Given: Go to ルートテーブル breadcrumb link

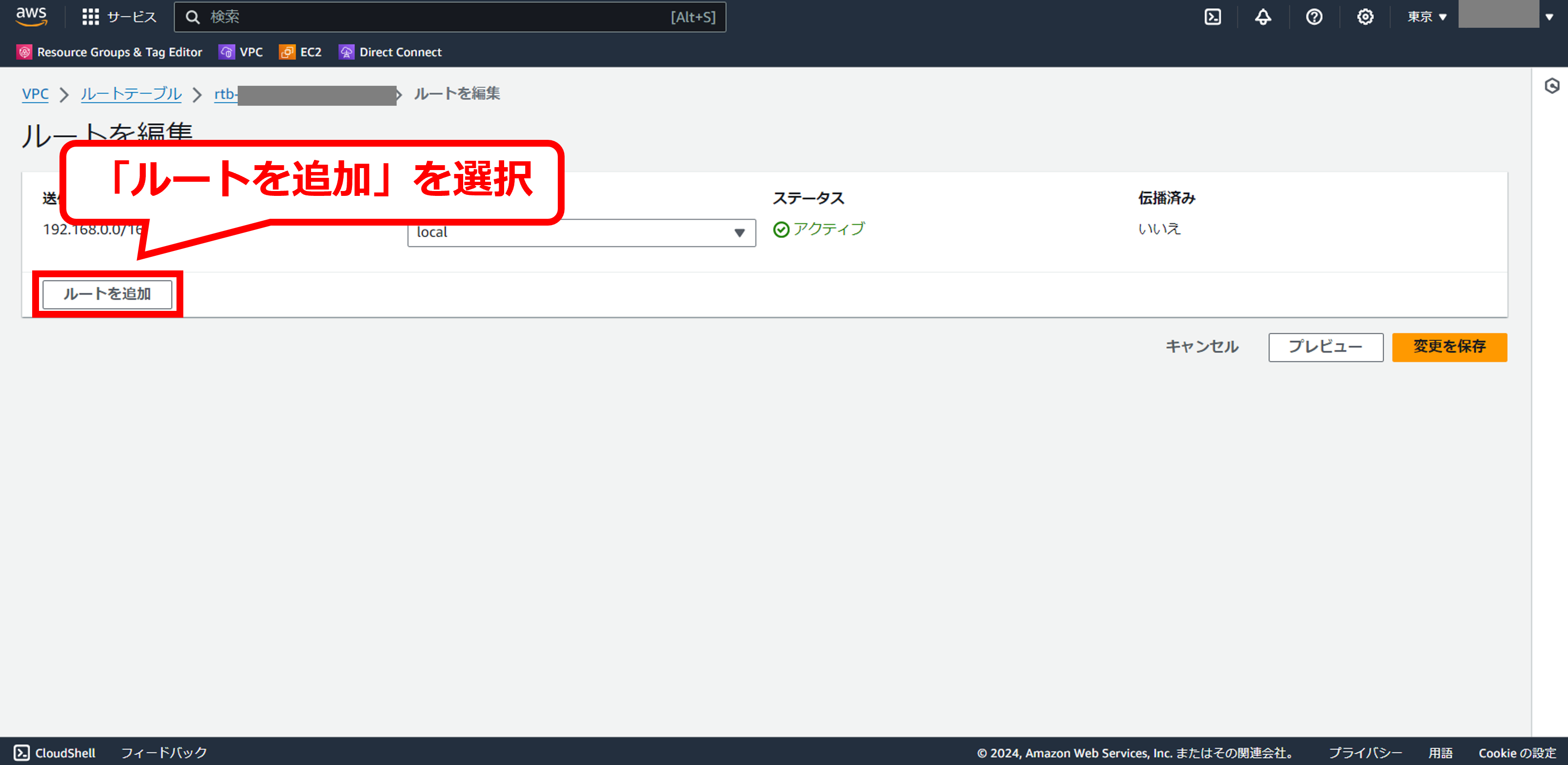Looking at the screenshot, I should [131, 94].
